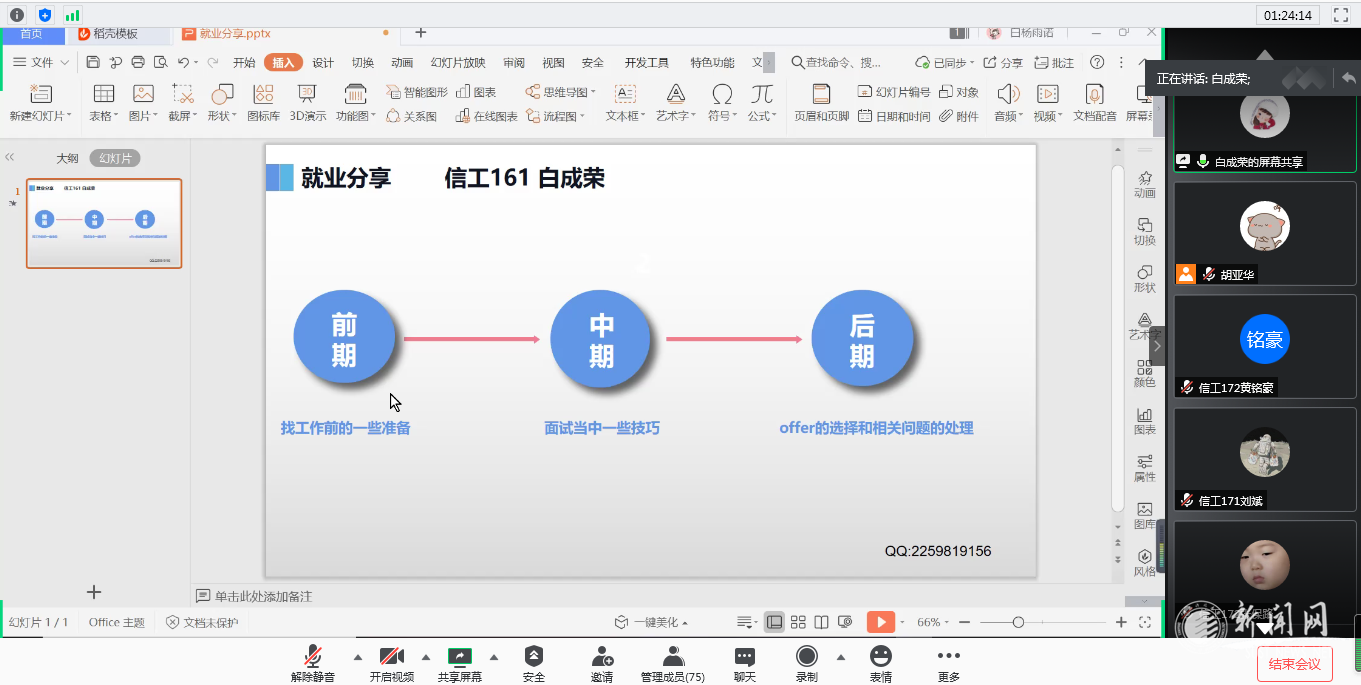Open the 表情 reactions icon
This screenshot has width=1361, height=685.
coord(880,657)
